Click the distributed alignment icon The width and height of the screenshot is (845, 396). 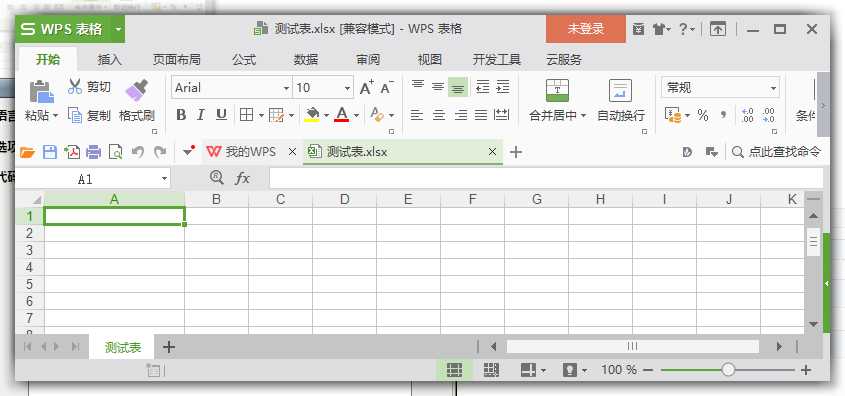point(502,115)
